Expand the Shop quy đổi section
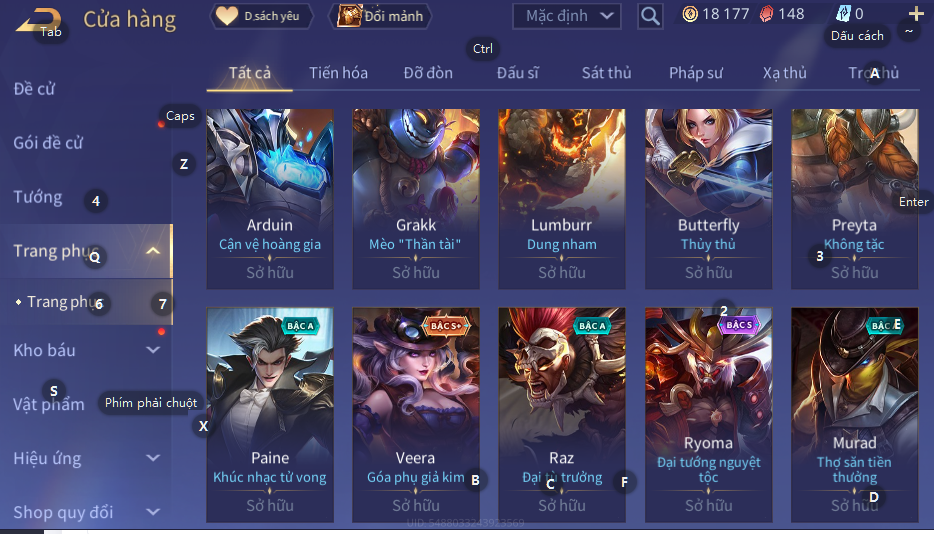 (x=152, y=511)
